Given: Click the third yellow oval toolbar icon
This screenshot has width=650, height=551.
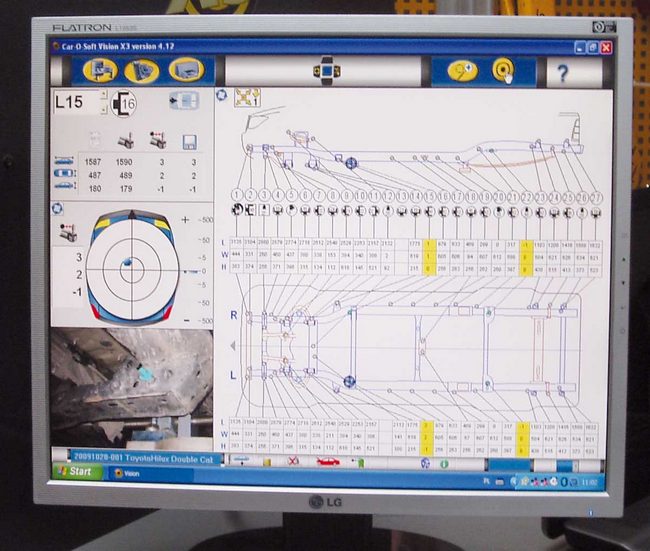Looking at the screenshot, I should [x=186, y=70].
